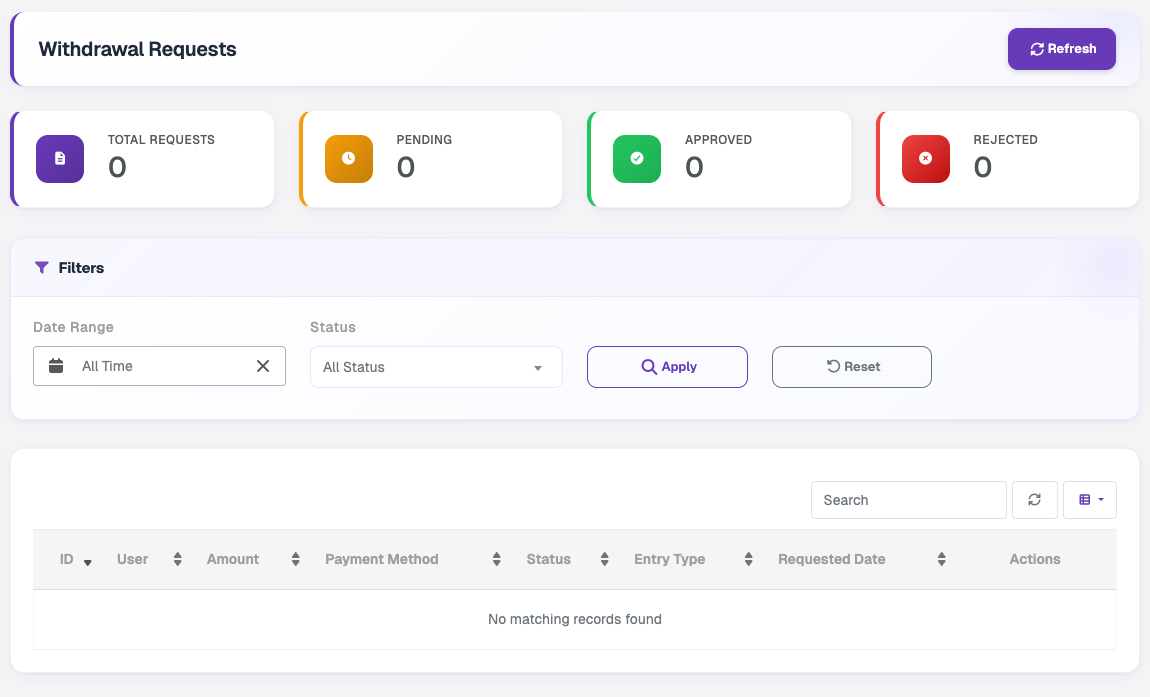The height and width of the screenshot is (697, 1150).
Task: Click the Rejected card label
Action: 1006,139
